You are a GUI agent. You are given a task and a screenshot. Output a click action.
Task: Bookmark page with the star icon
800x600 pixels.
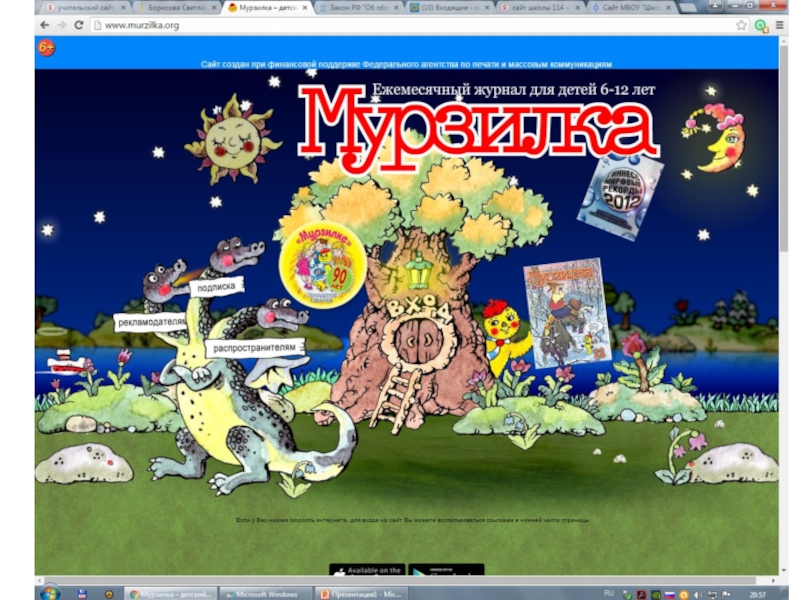(x=741, y=25)
